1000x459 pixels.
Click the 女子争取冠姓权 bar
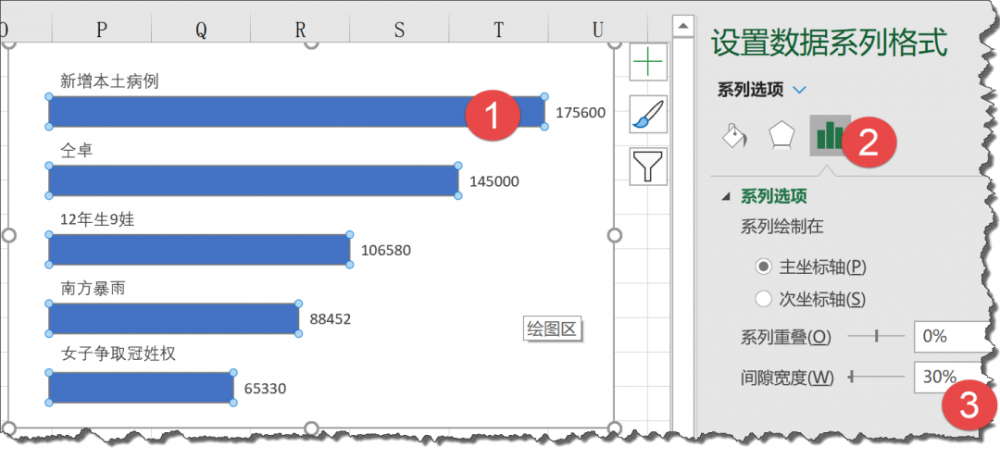pyautogui.click(x=140, y=388)
